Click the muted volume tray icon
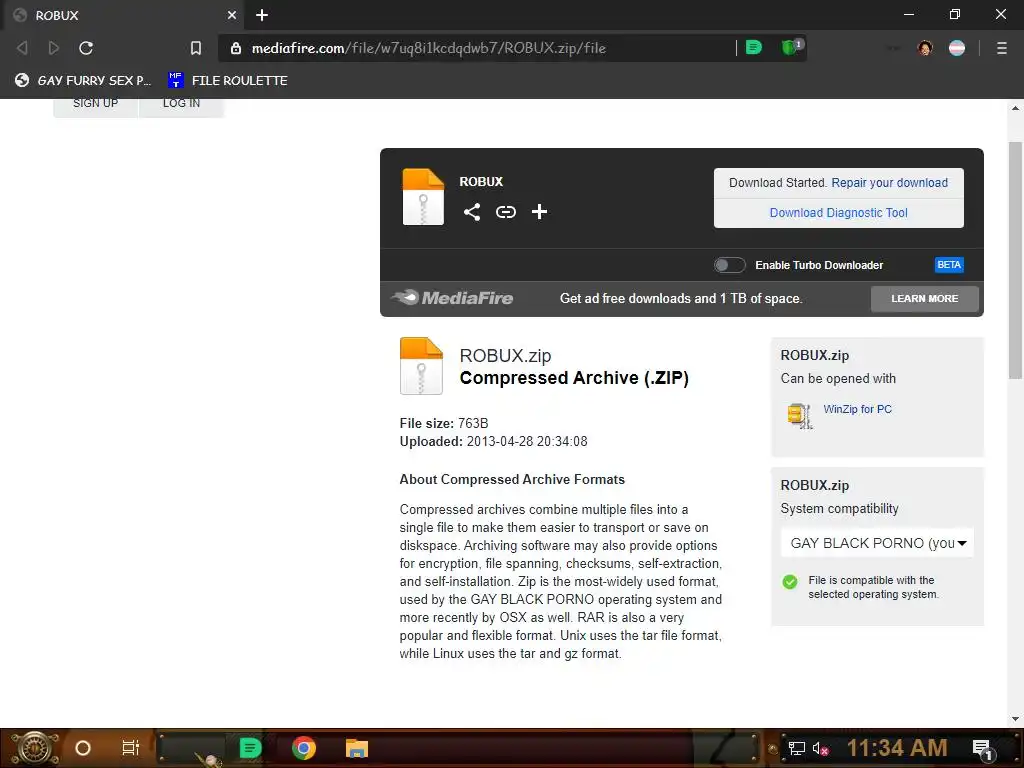The height and width of the screenshot is (768, 1024). pyautogui.click(x=820, y=748)
